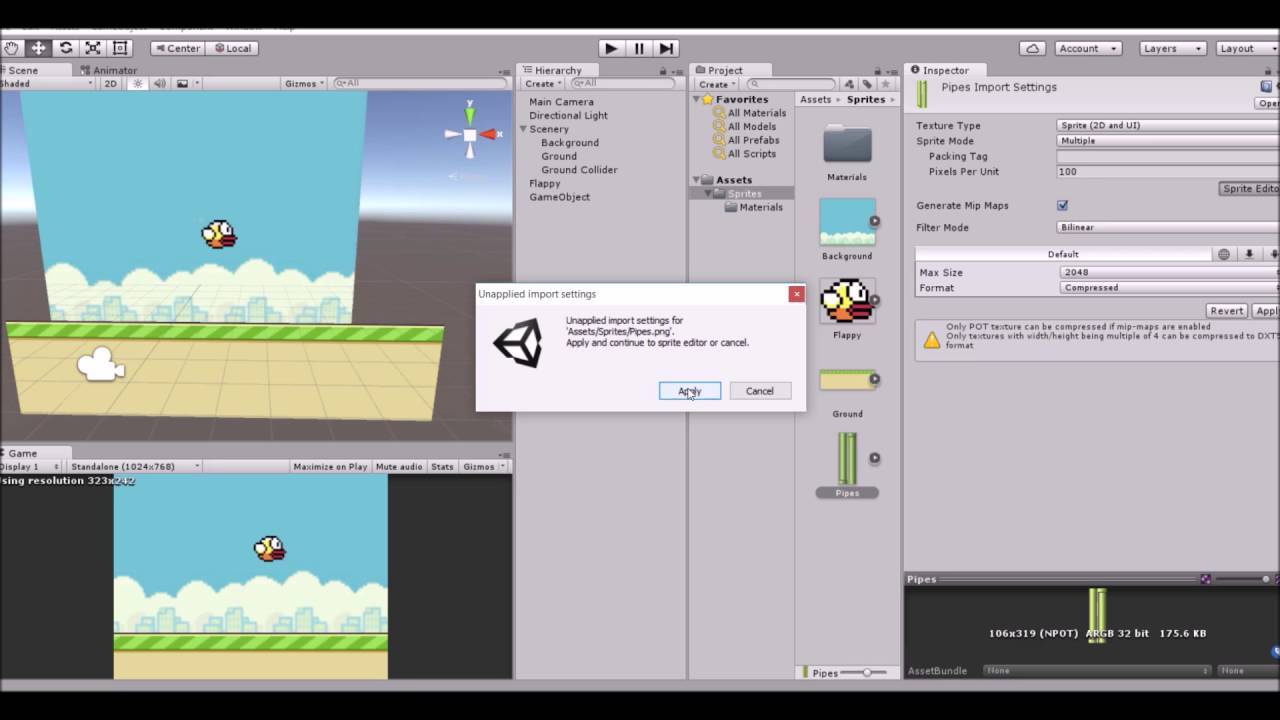Cancel the Unapplied import settings dialog
Image resolution: width=1280 pixels, height=720 pixels.
click(759, 391)
